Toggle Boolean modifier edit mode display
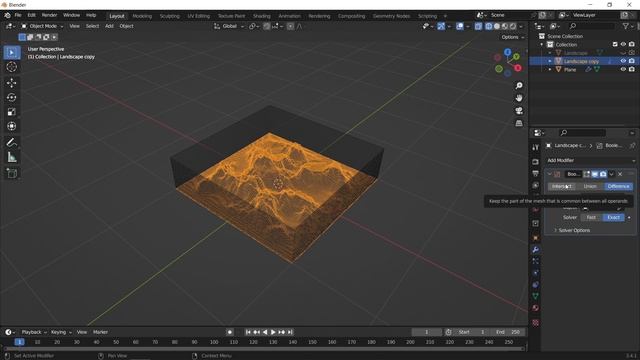 point(587,174)
